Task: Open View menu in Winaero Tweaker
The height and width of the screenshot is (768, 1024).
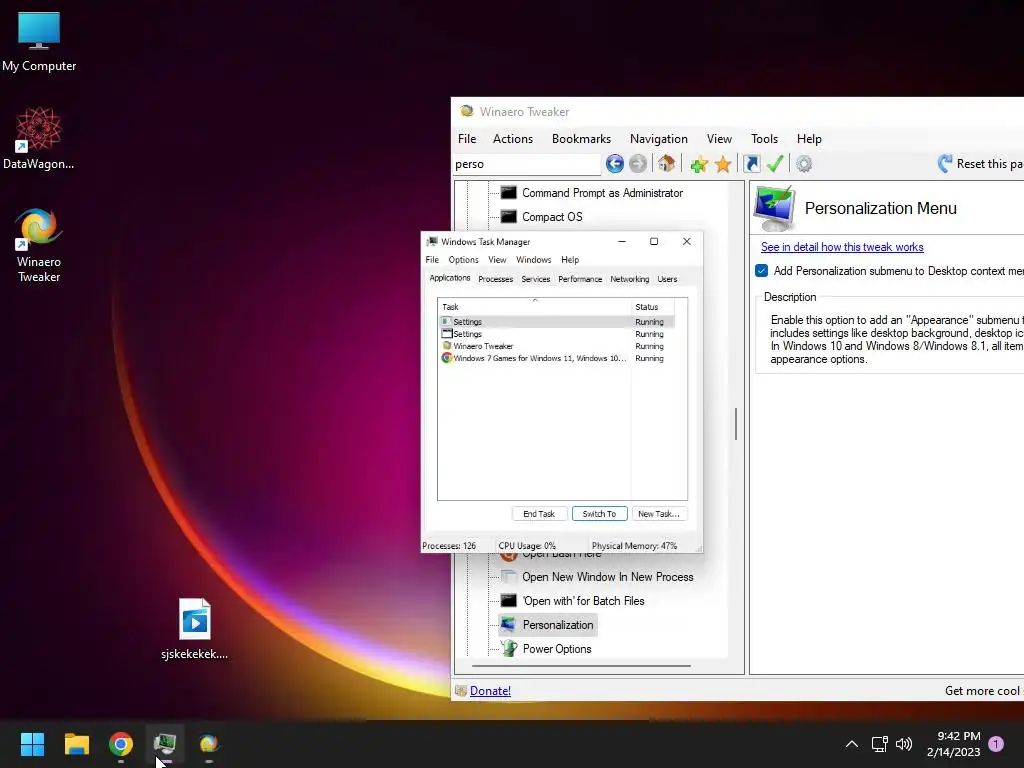Action: click(719, 138)
